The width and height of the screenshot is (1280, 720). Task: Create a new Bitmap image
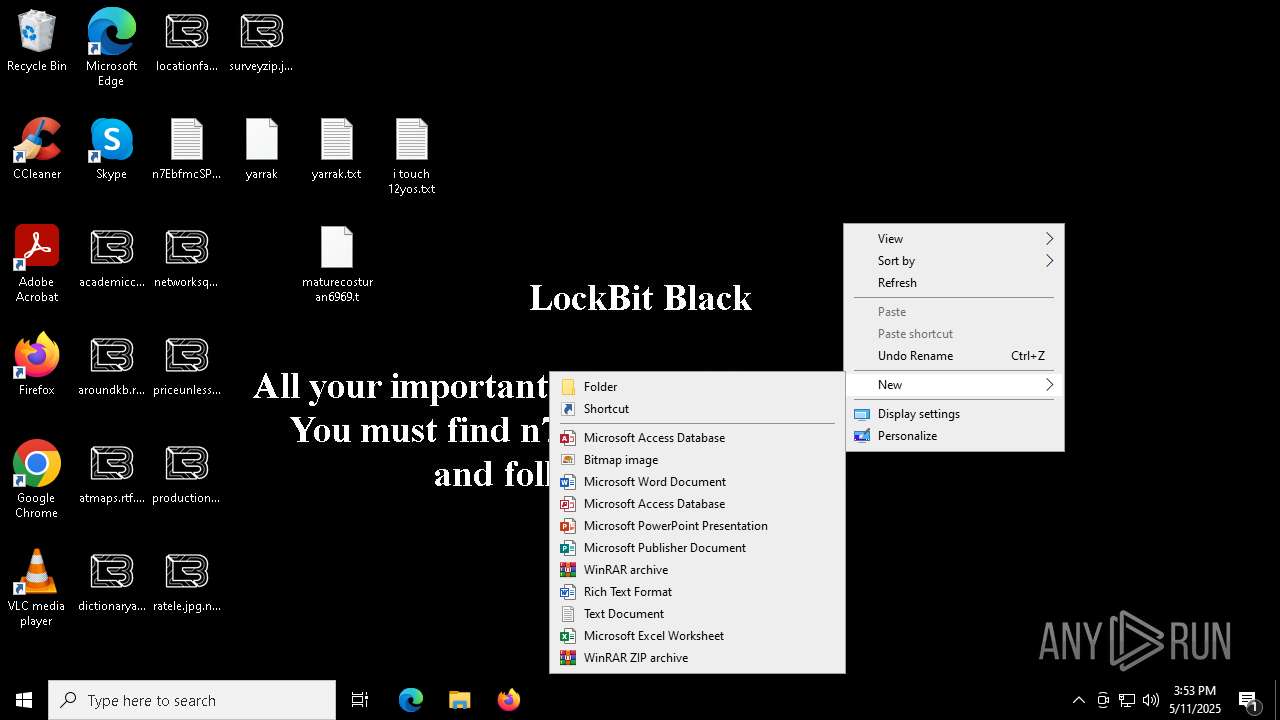[697, 460]
